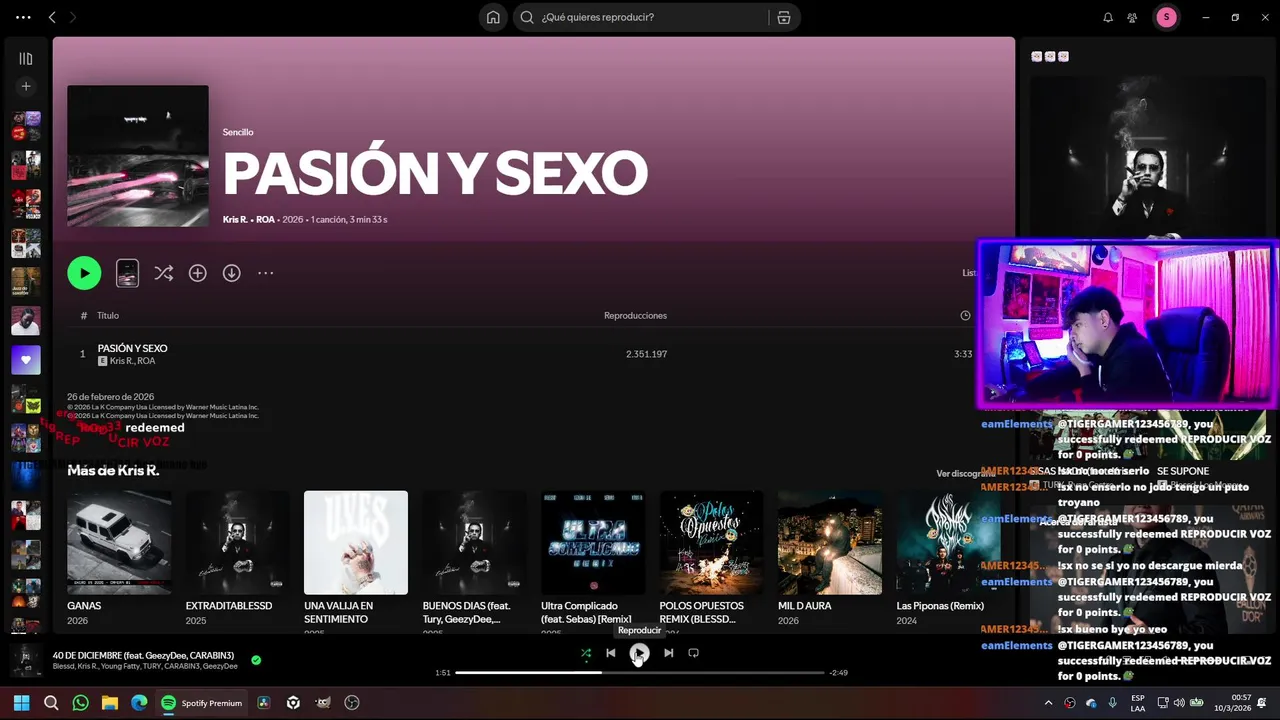Open ROA artist link in header
The height and width of the screenshot is (720, 1280).
[x=265, y=219]
